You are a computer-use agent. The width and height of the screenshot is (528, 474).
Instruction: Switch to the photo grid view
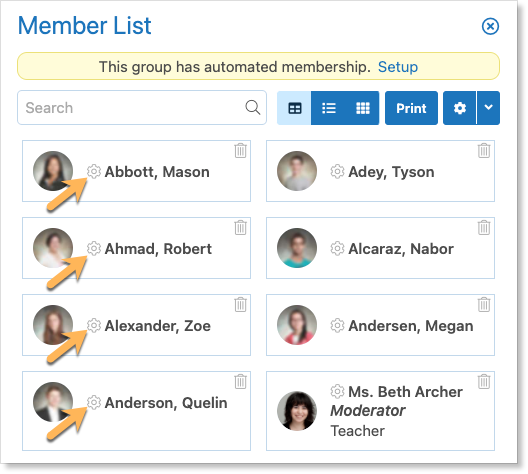[x=363, y=108]
